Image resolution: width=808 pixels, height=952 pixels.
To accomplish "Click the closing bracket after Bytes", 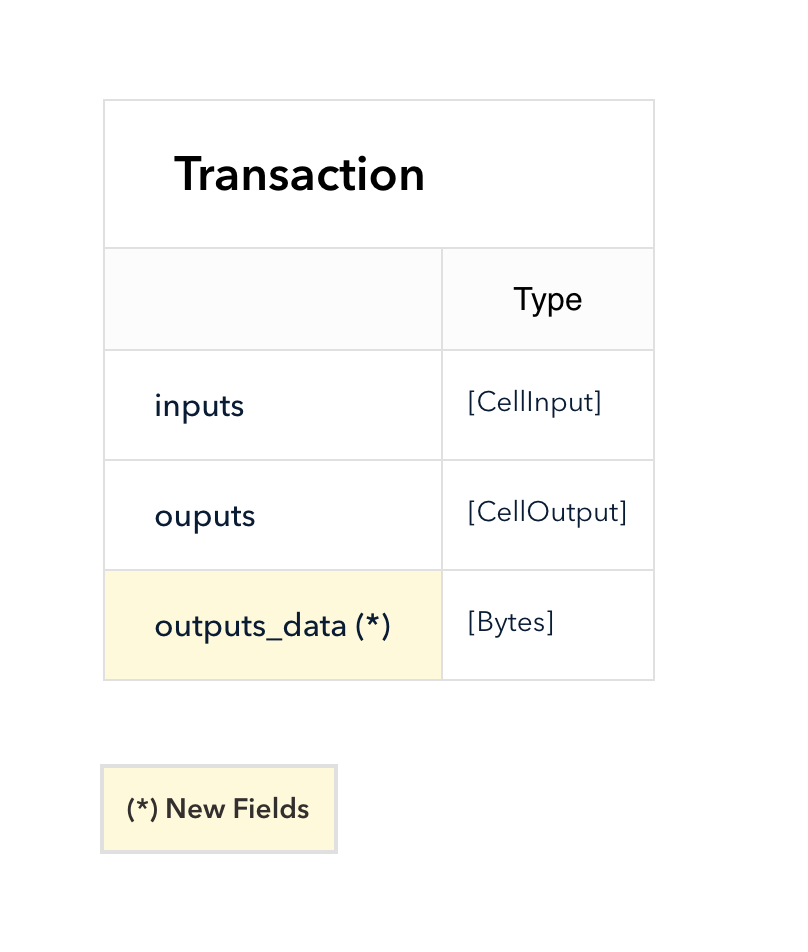I will coord(550,622).
